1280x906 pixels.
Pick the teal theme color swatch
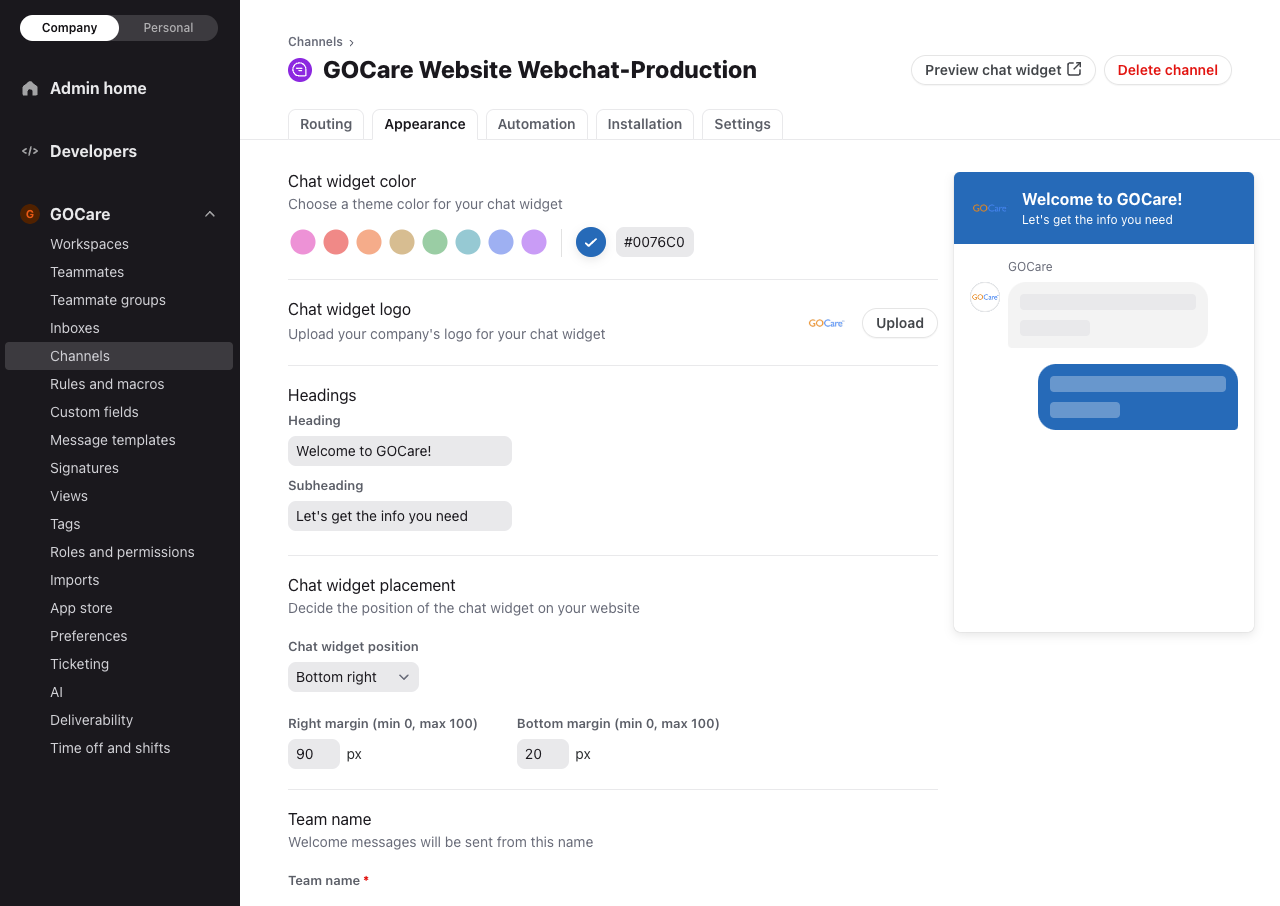(468, 242)
